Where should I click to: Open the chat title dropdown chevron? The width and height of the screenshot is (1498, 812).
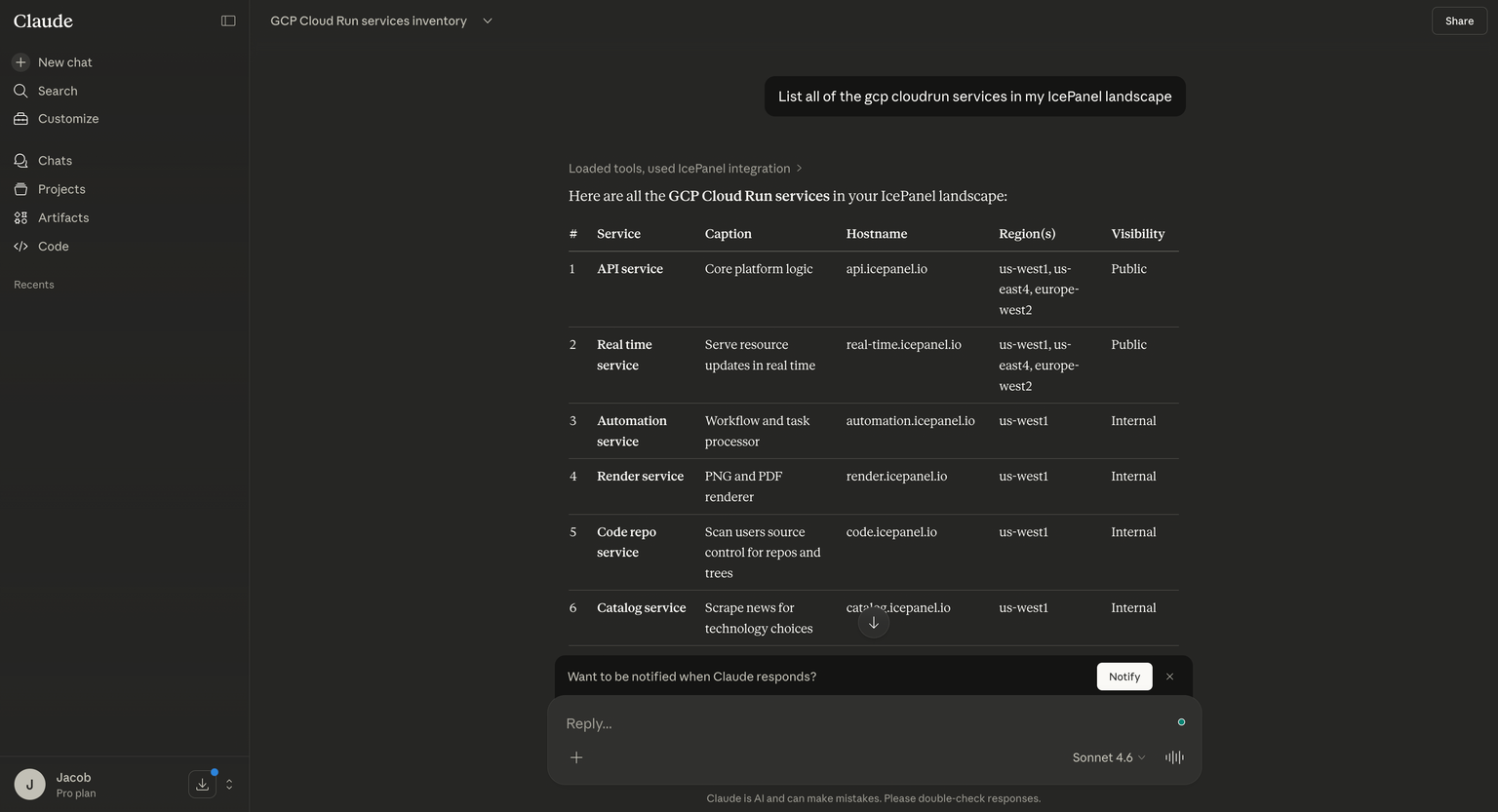click(488, 20)
